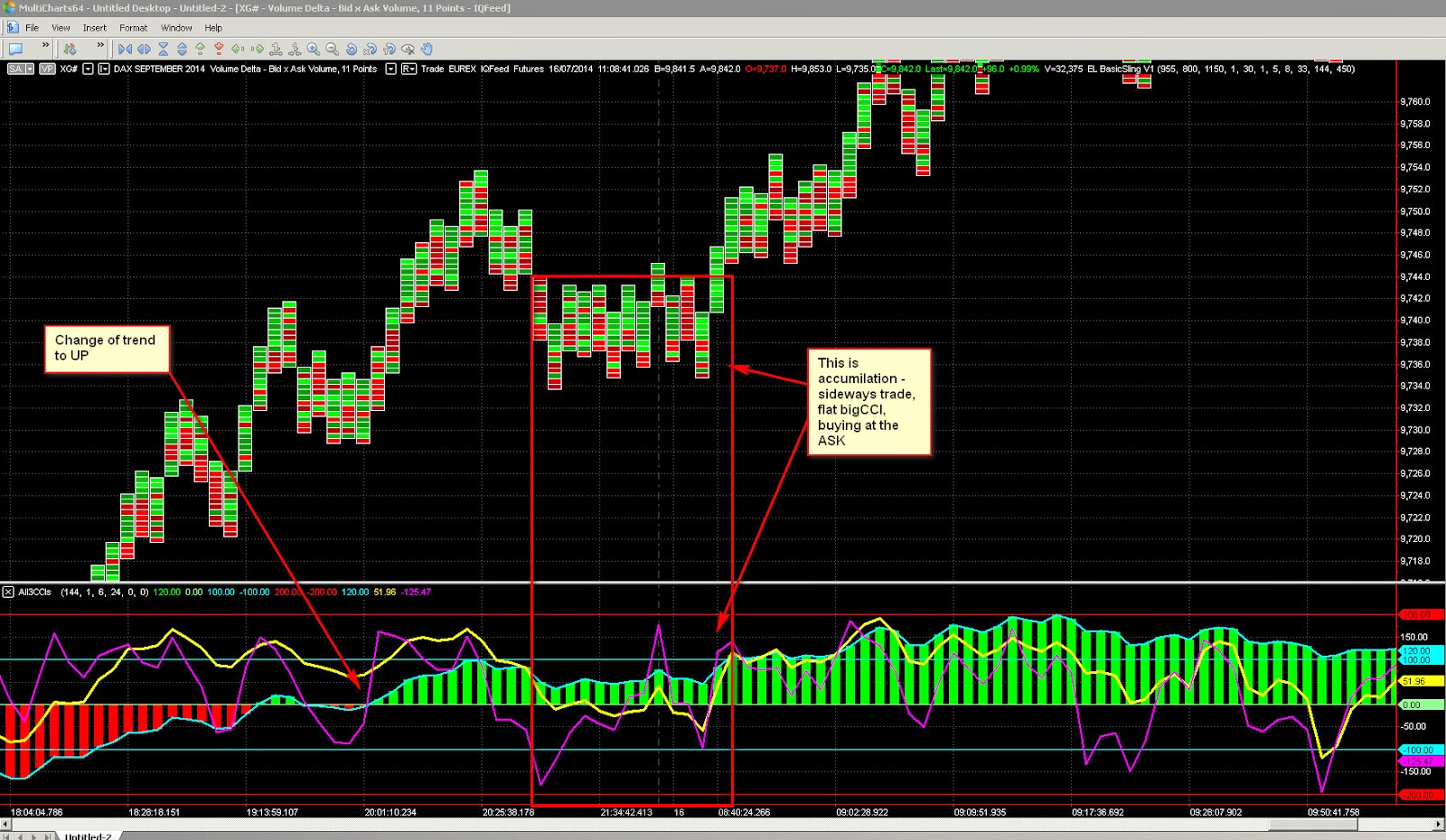
Task: Click the MultiCharts document icon beside File
Action: (x=13, y=28)
